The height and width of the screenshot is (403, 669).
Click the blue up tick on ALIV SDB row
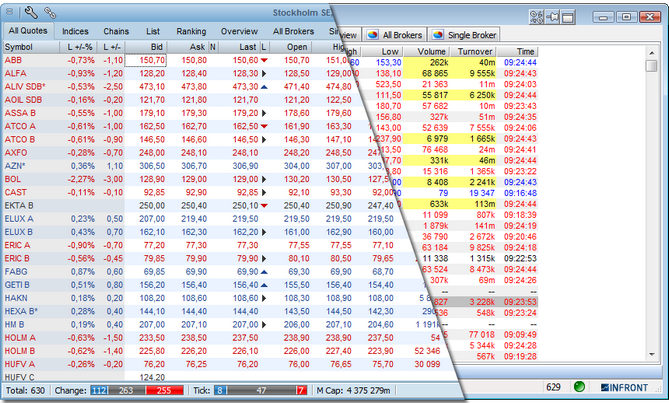(264, 87)
